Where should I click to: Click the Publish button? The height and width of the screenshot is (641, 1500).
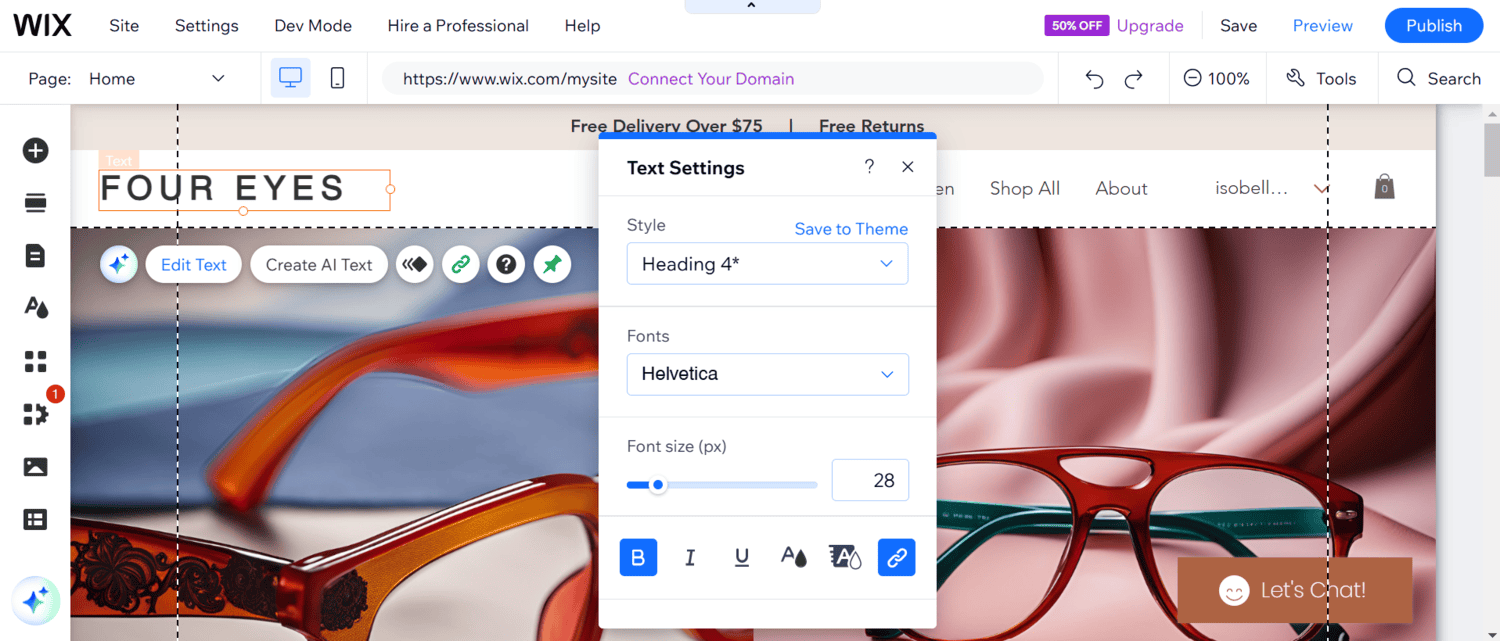[1433, 25]
